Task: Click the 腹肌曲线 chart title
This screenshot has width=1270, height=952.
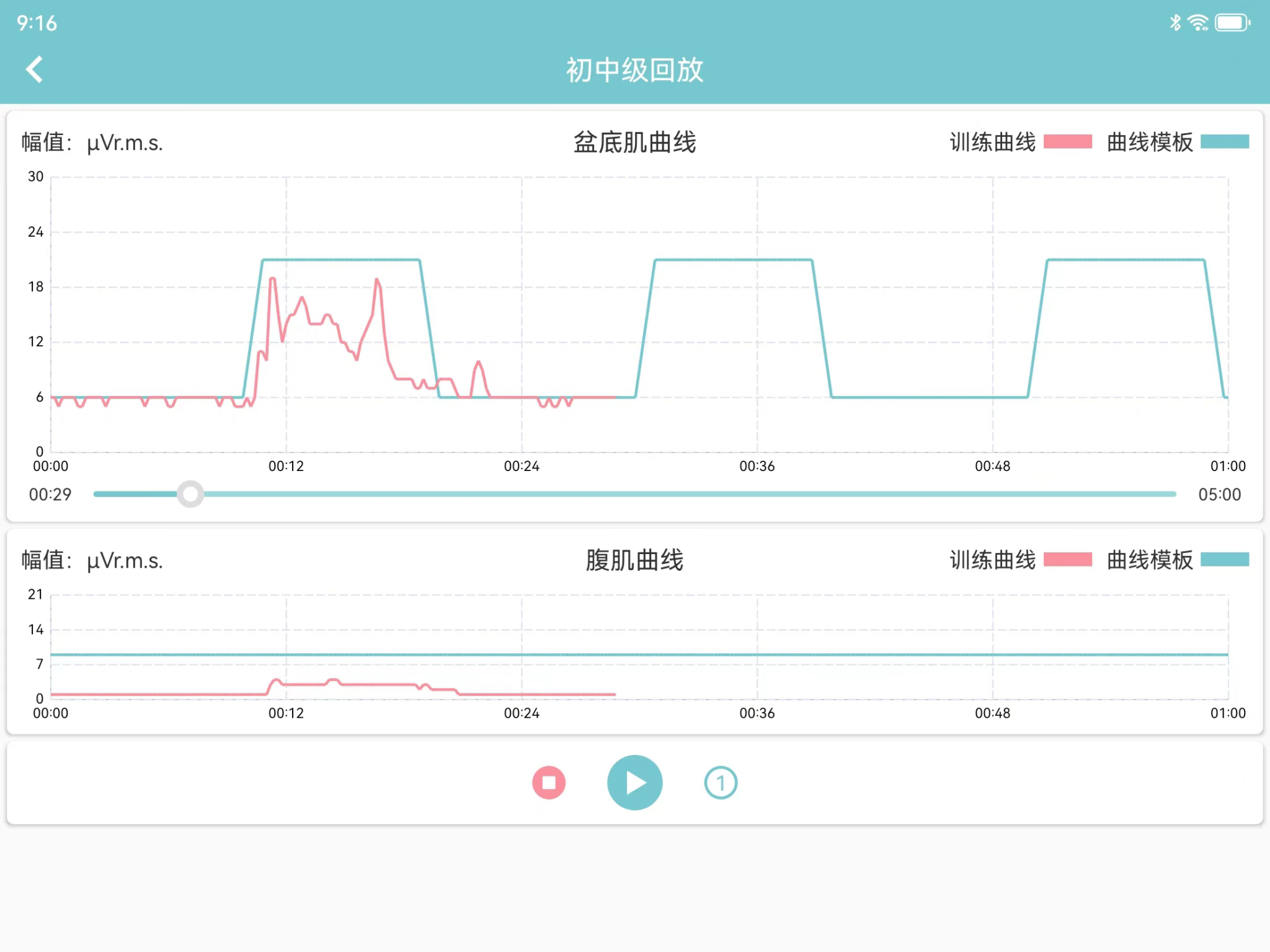Action: [x=634, y=560]
